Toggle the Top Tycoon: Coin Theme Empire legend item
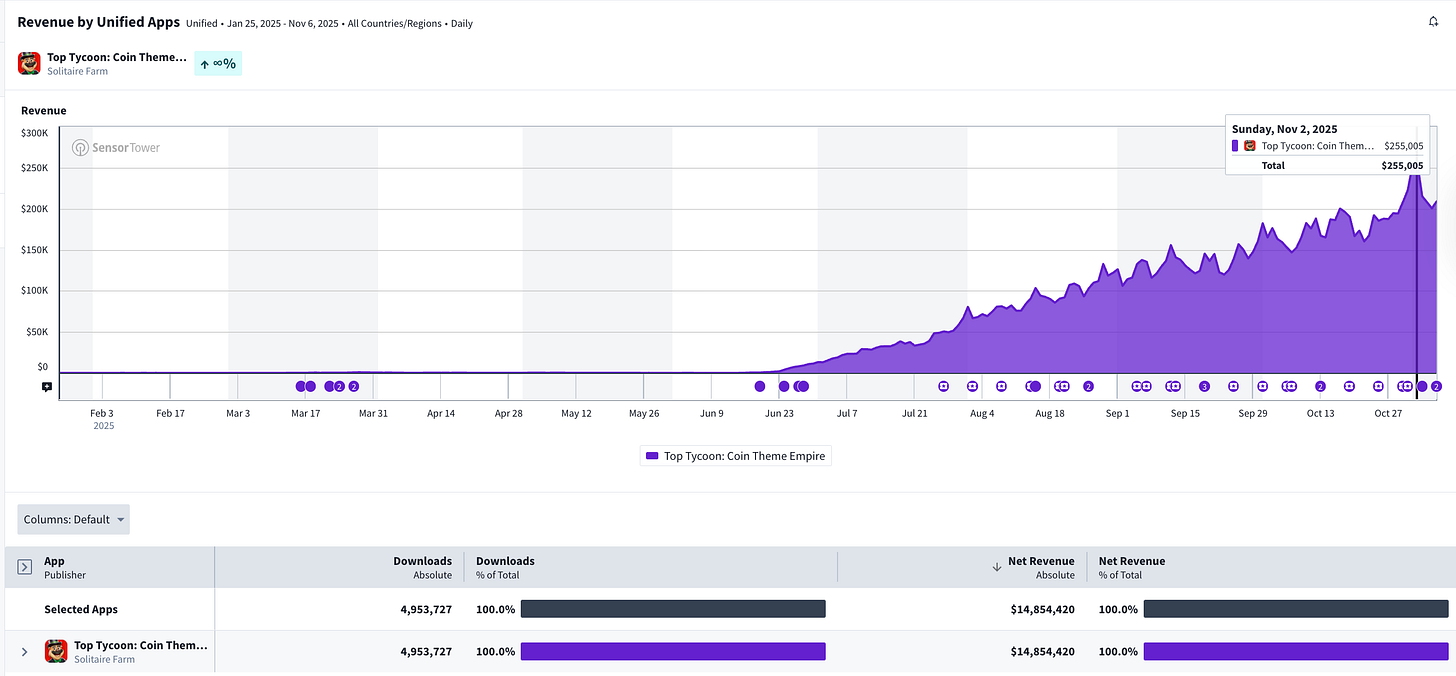Viewport: 1456px width, 676px height. [735, 456]
